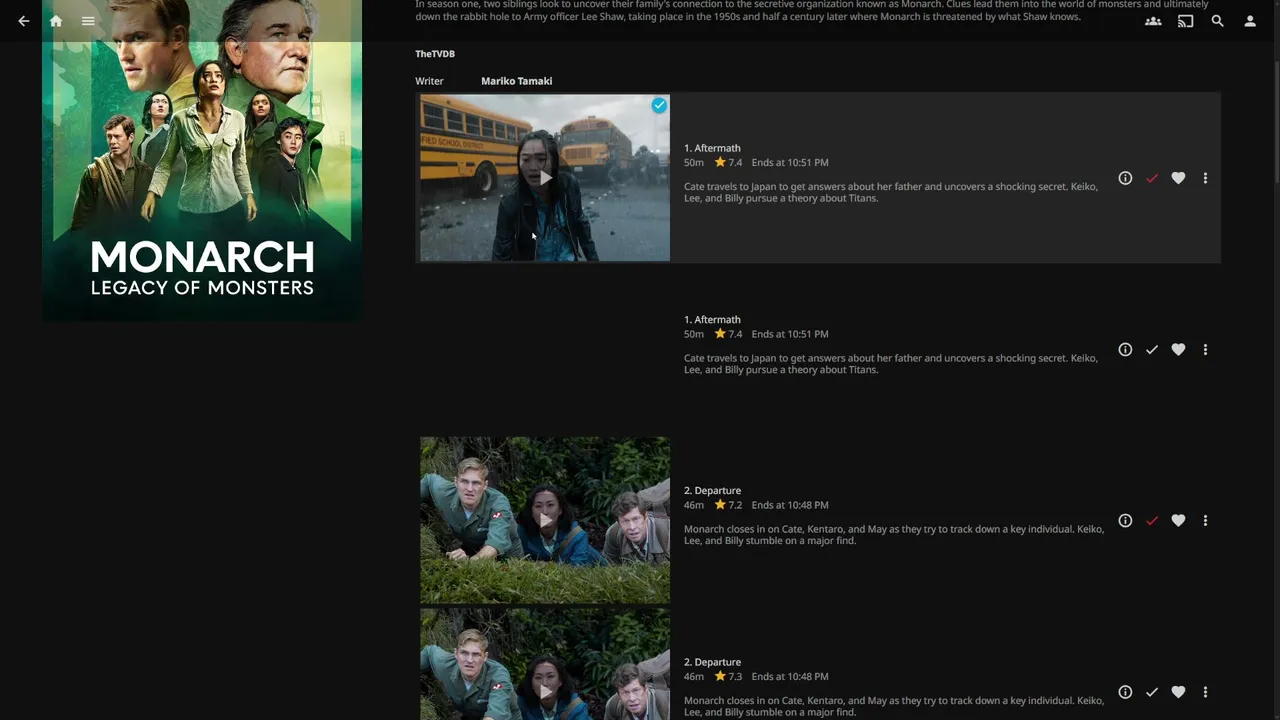
Task: Open the hamburger navigation menu
Action: pos(88,21)
